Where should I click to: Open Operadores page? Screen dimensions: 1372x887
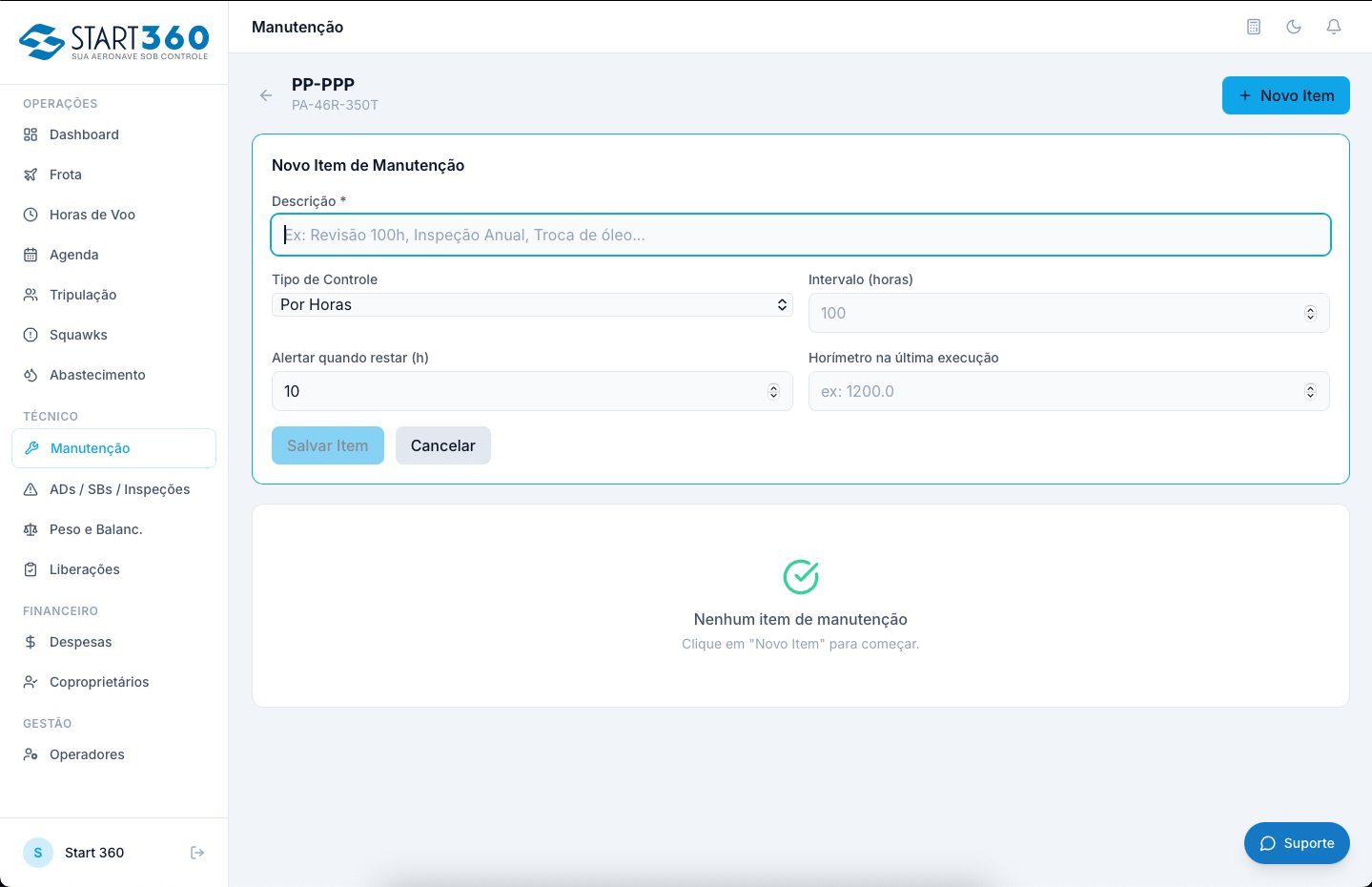coord(113,754)
